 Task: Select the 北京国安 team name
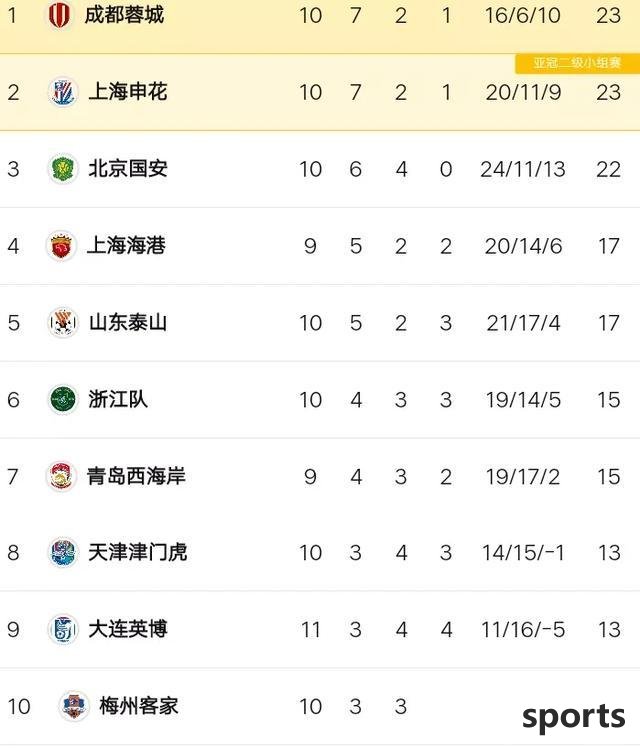click(128, 168)
